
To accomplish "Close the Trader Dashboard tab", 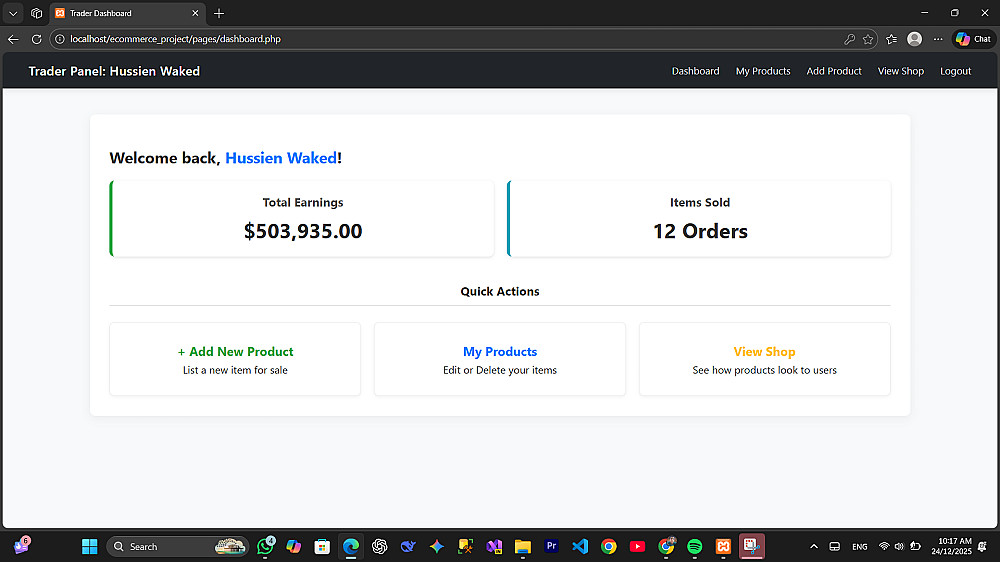I will [x=195, y=13].
